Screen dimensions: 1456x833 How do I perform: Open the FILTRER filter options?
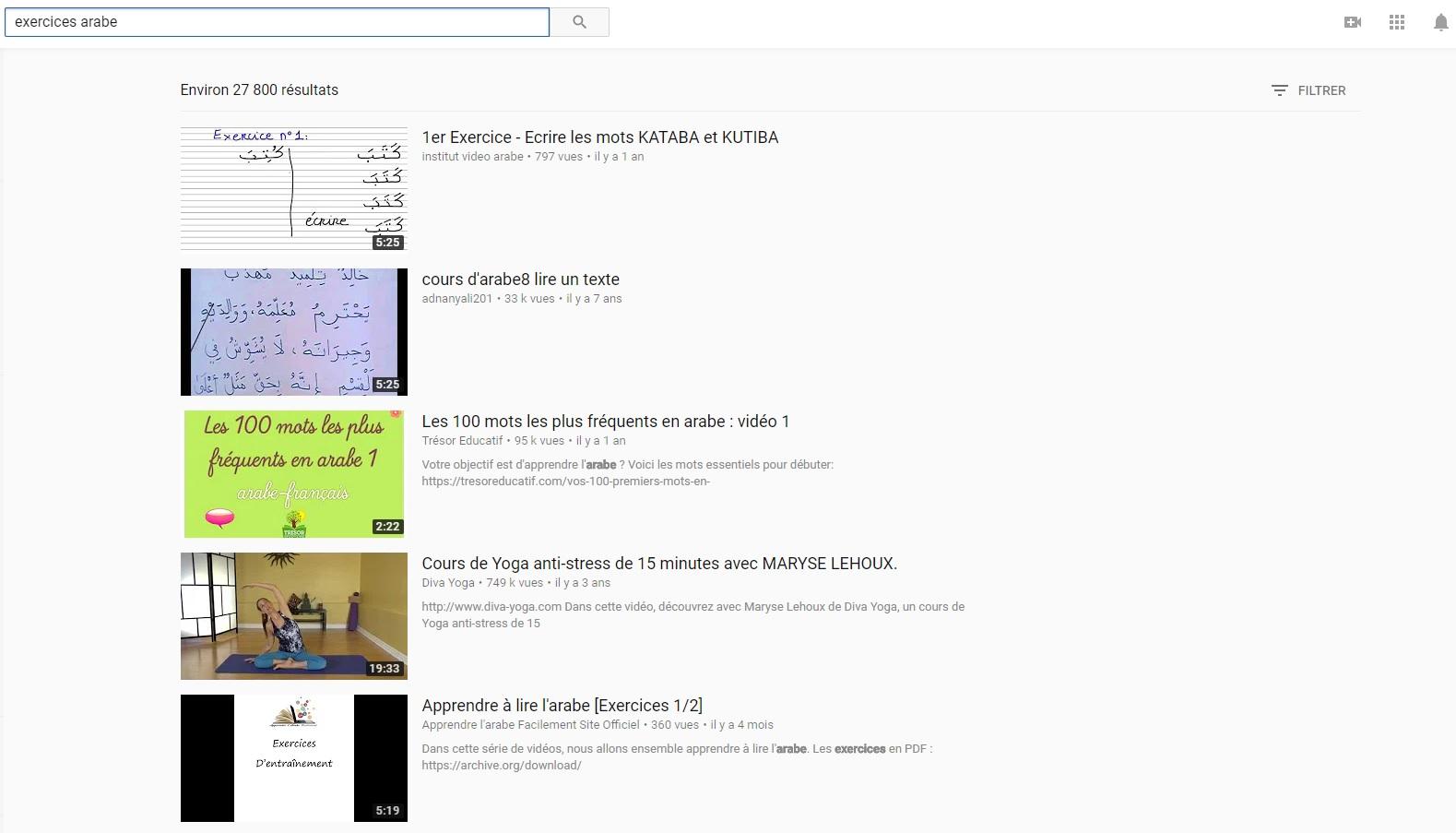pyautogui.click(x=1308, y=90)
